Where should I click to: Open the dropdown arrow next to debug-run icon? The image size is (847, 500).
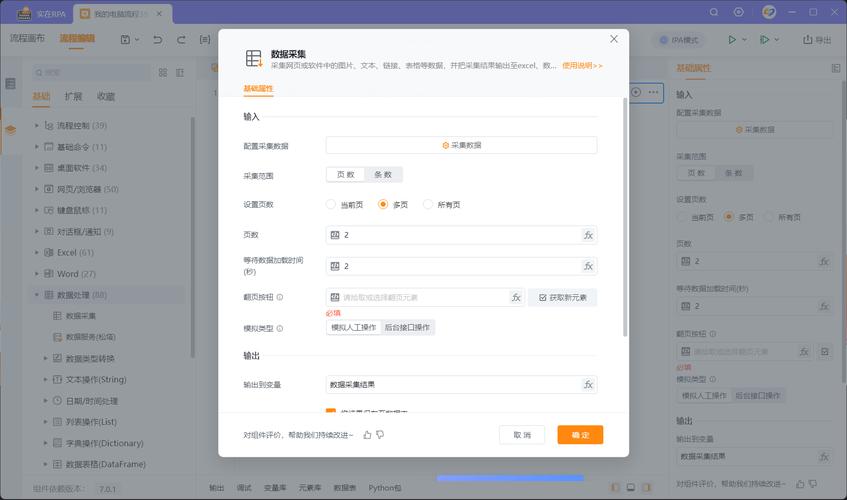coord(777,39)
